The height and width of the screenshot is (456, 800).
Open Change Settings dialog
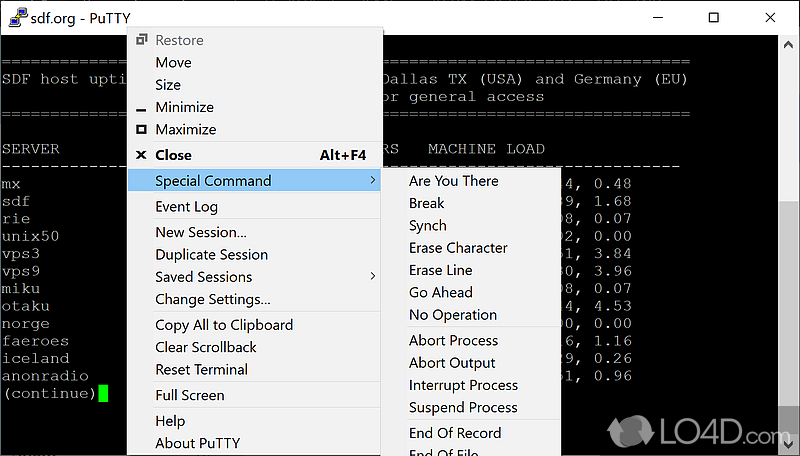(x=212, y=299)
